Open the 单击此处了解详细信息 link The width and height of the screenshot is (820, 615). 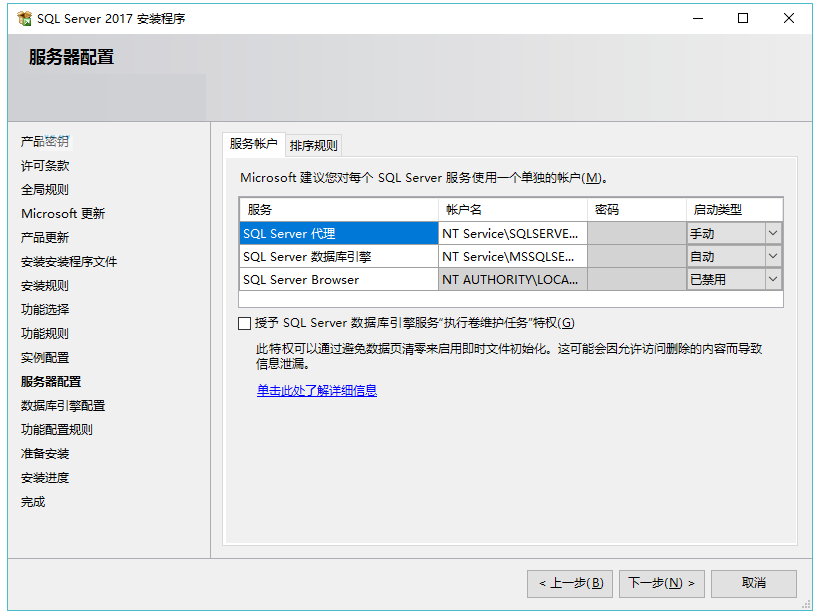click(x=317, y=391)
